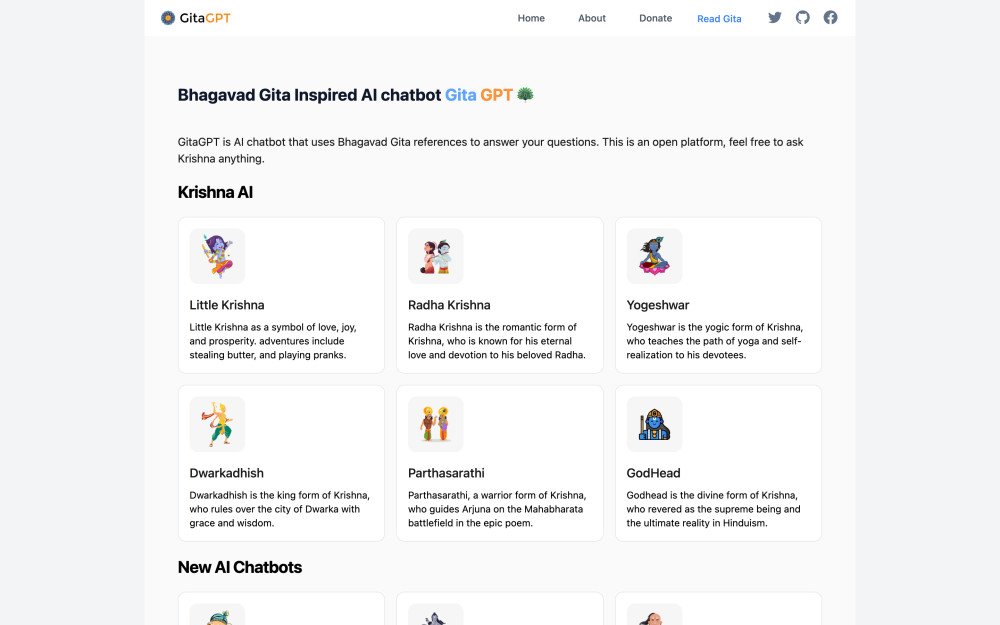Click the Parthasarathi card title
This screenshot has height=625, width=1000.
coord(446,473)
